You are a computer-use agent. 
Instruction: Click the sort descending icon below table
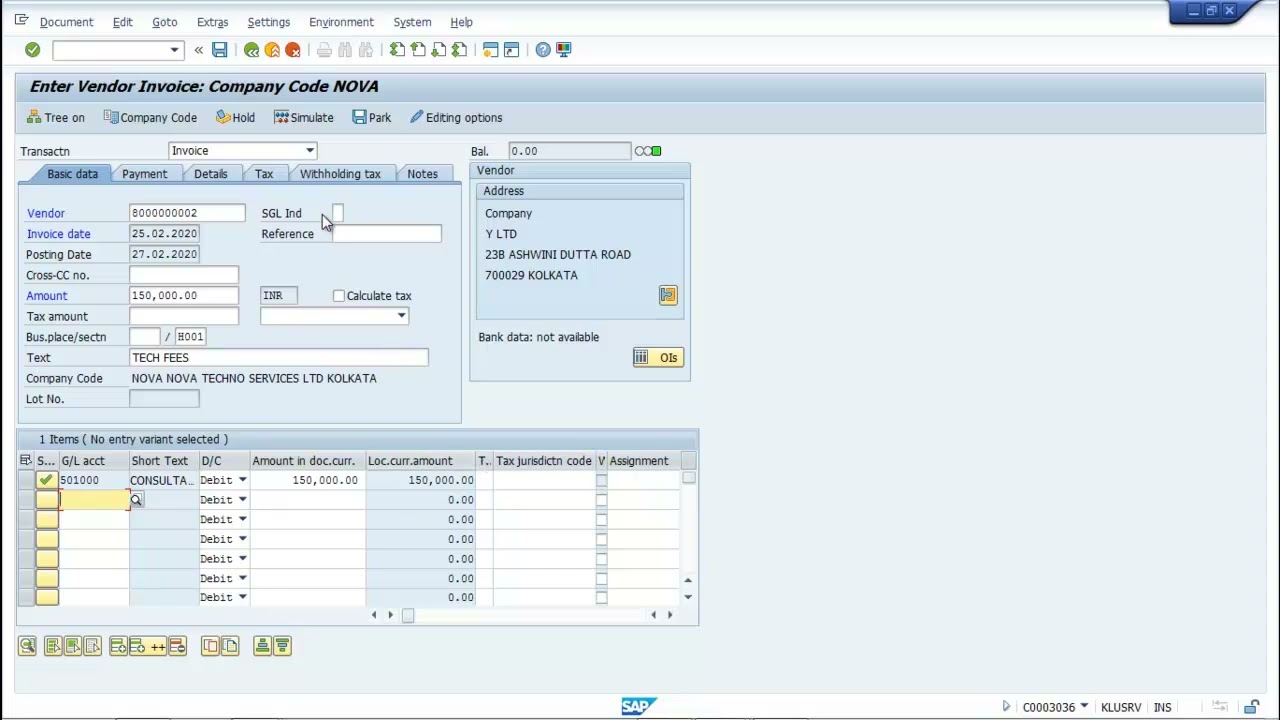pos(282,647)
